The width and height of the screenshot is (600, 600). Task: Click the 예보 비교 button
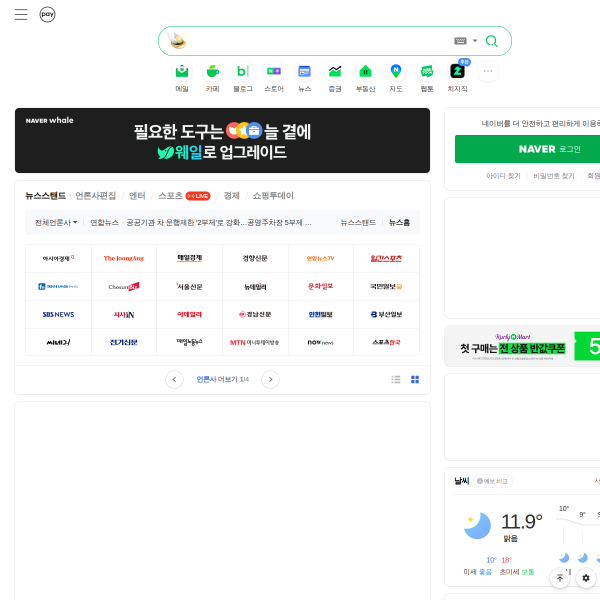tap(493, 481)
